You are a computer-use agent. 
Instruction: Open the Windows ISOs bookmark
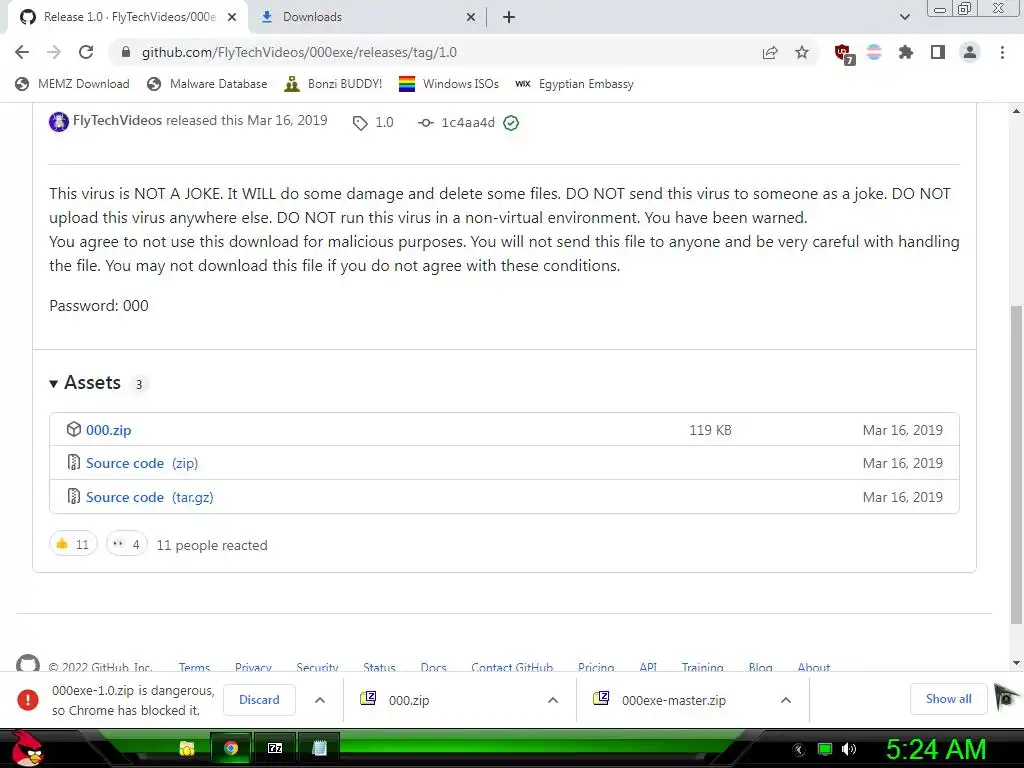click(x=449, y=84)
